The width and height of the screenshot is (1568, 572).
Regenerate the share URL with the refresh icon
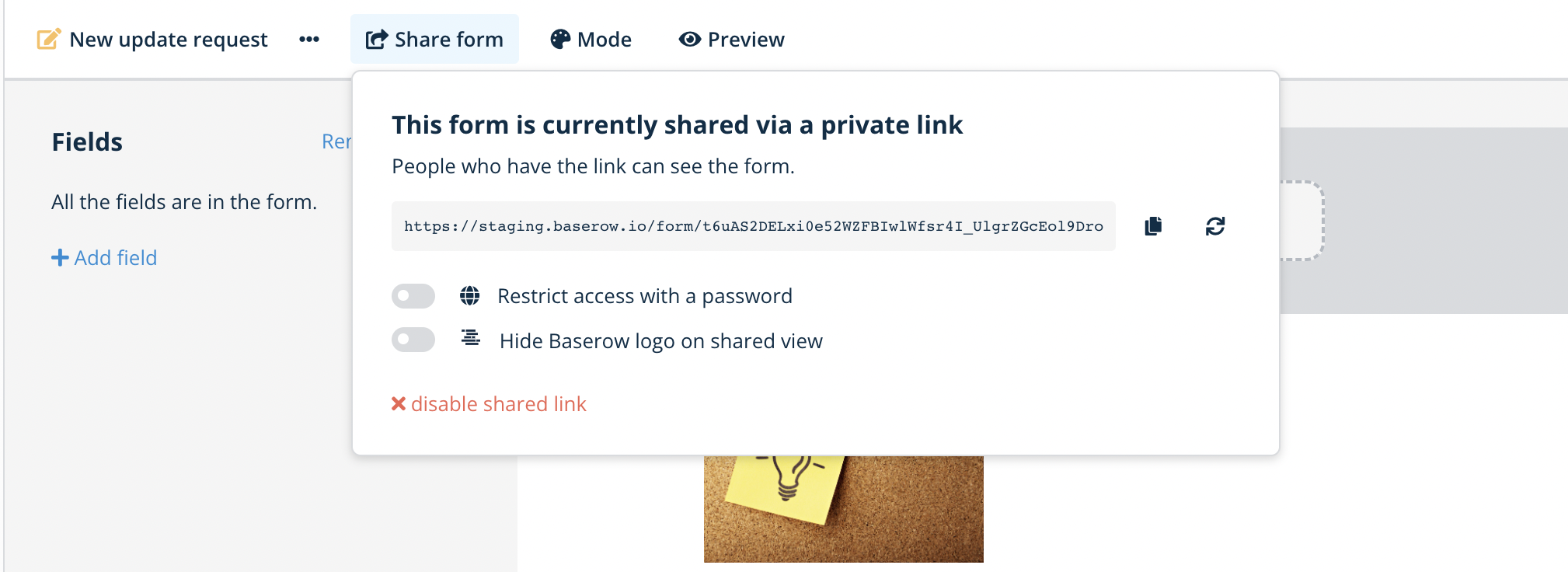(x=1215, y=226)
